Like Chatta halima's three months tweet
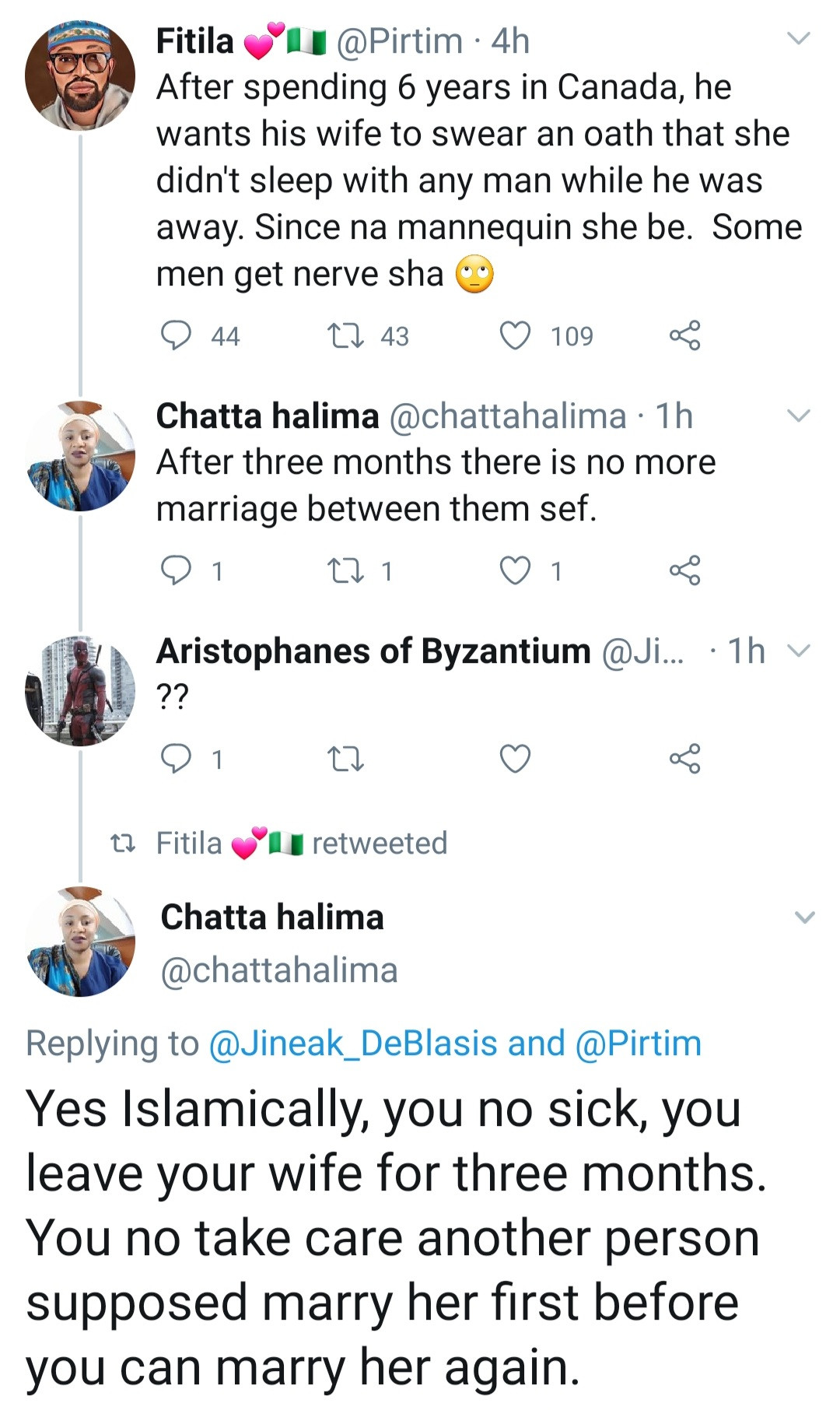 tap(515, 570)
